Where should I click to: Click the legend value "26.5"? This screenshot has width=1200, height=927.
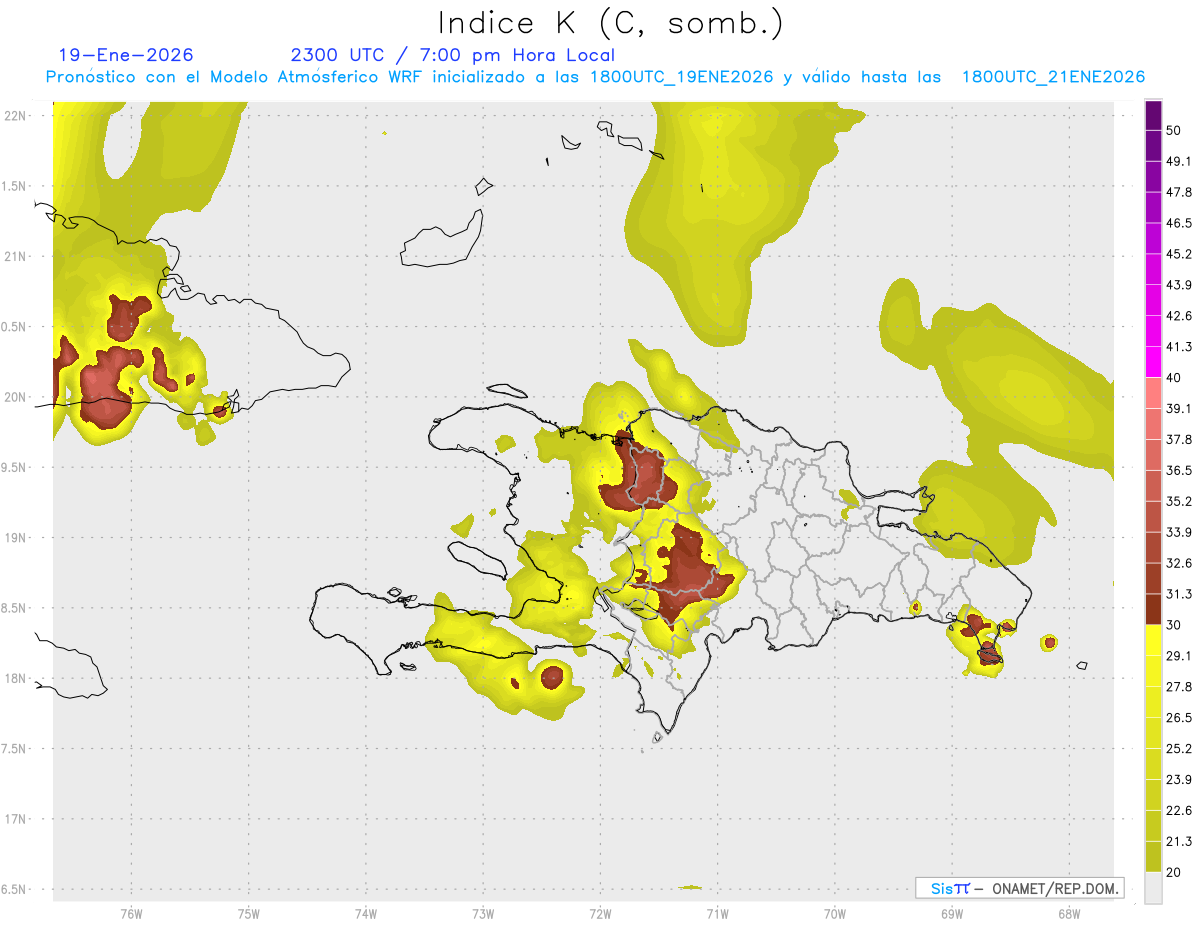[1179, 718]
